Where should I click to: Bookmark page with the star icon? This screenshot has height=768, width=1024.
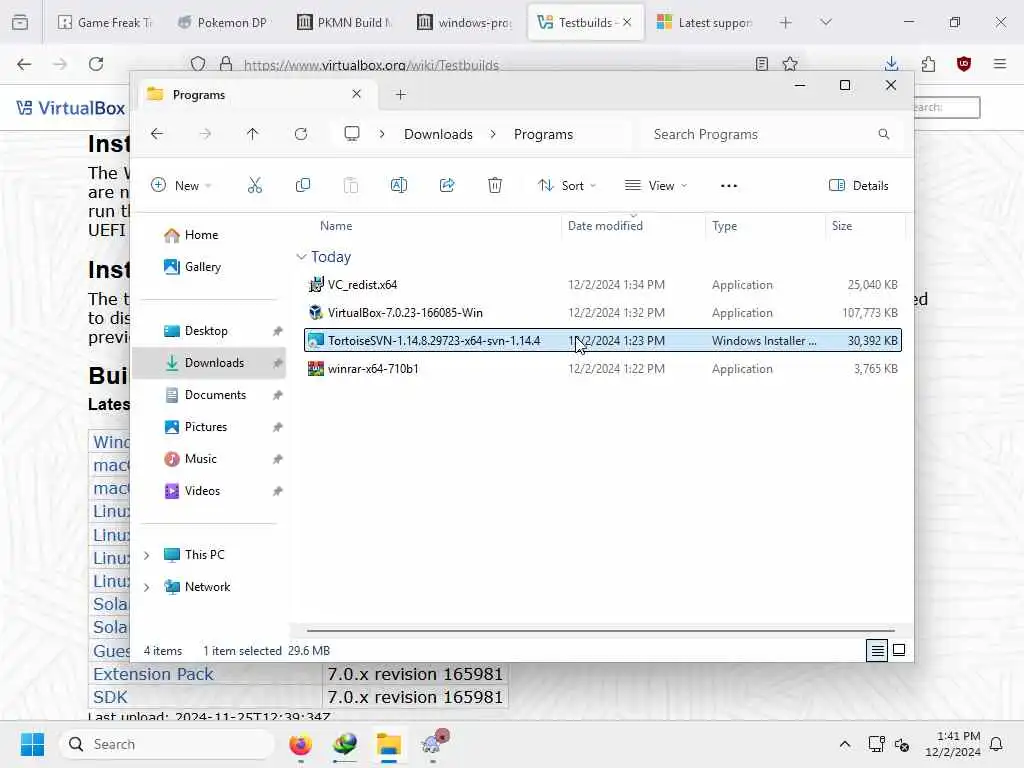(790, 63)
